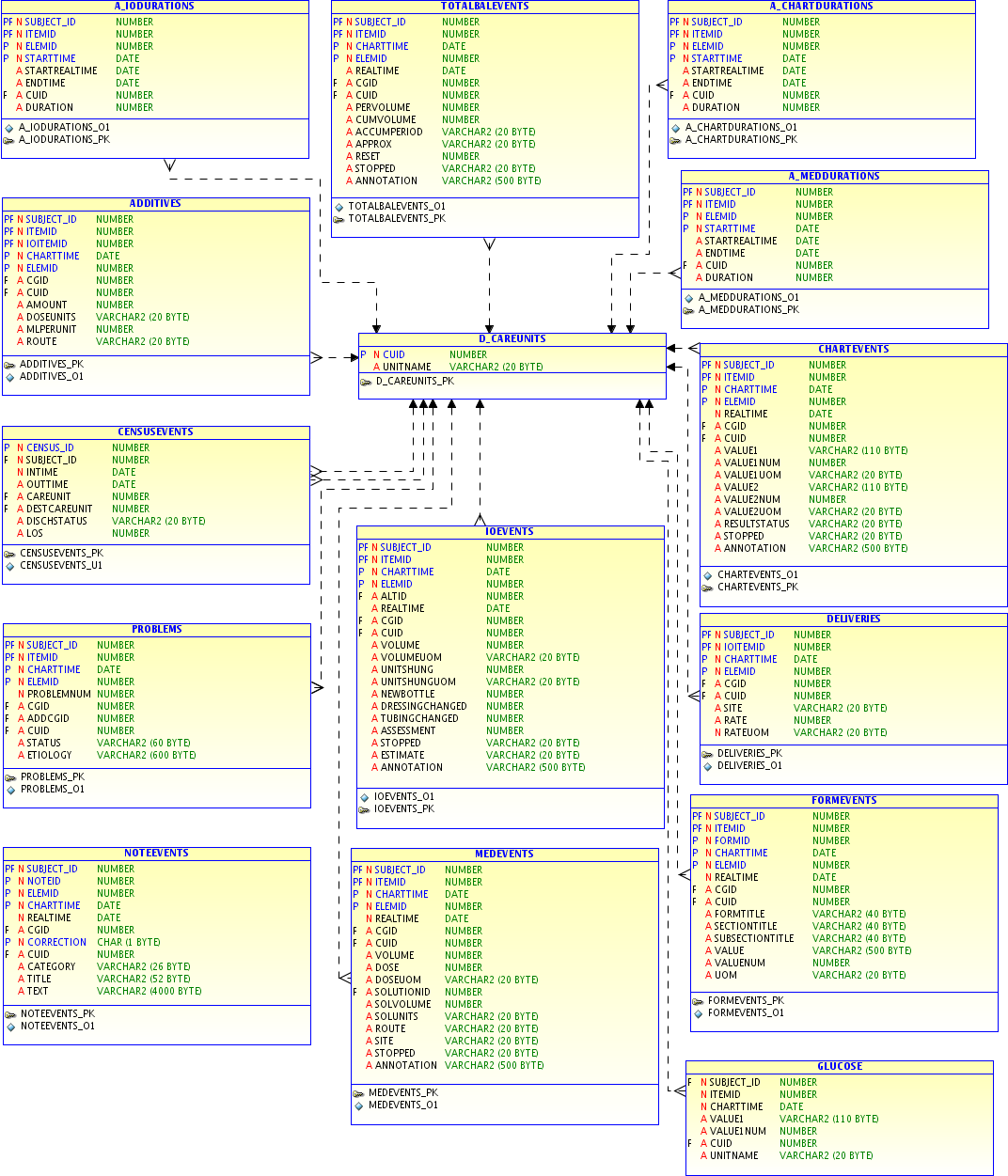The width and height of the screenshot is (1008, 1176).
Task: Select the NOTEEVENTS table title
Action: click(x=157, y=854)
